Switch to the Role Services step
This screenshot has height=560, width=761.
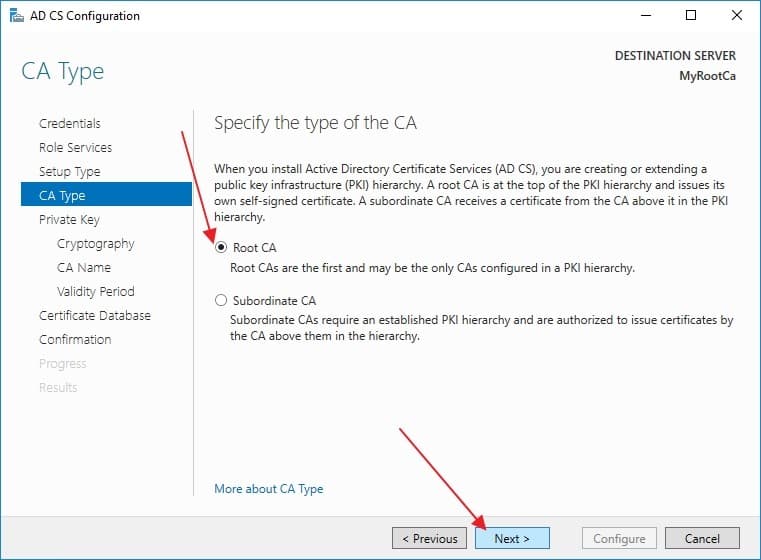(x=75, y=148)
